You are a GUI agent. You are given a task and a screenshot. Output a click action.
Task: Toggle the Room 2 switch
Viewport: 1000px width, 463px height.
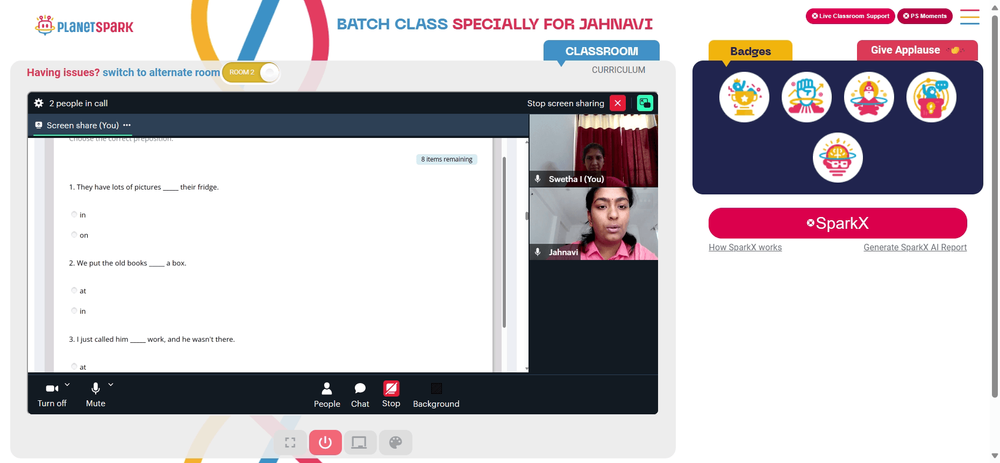click(250, 73)
